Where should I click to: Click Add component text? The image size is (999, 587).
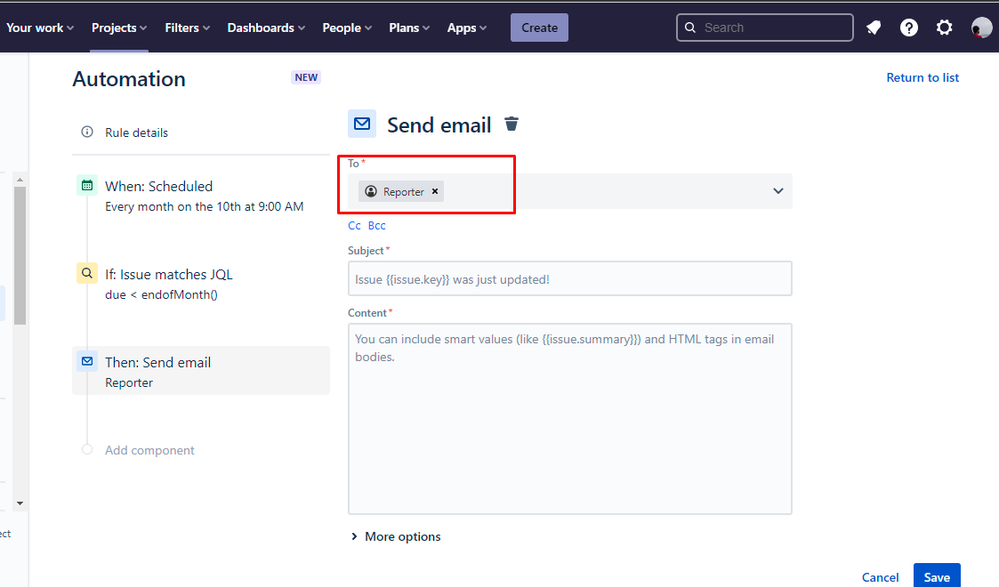tap(150, 450)
